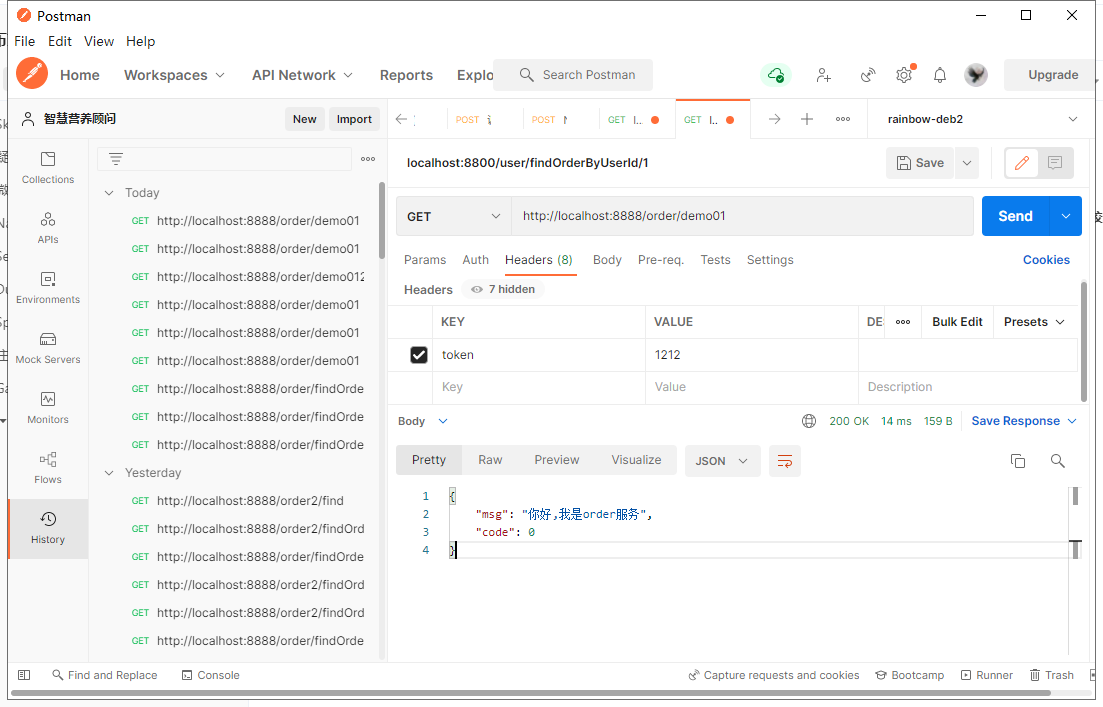Click the Upgrade button

tap(1052, 75)
